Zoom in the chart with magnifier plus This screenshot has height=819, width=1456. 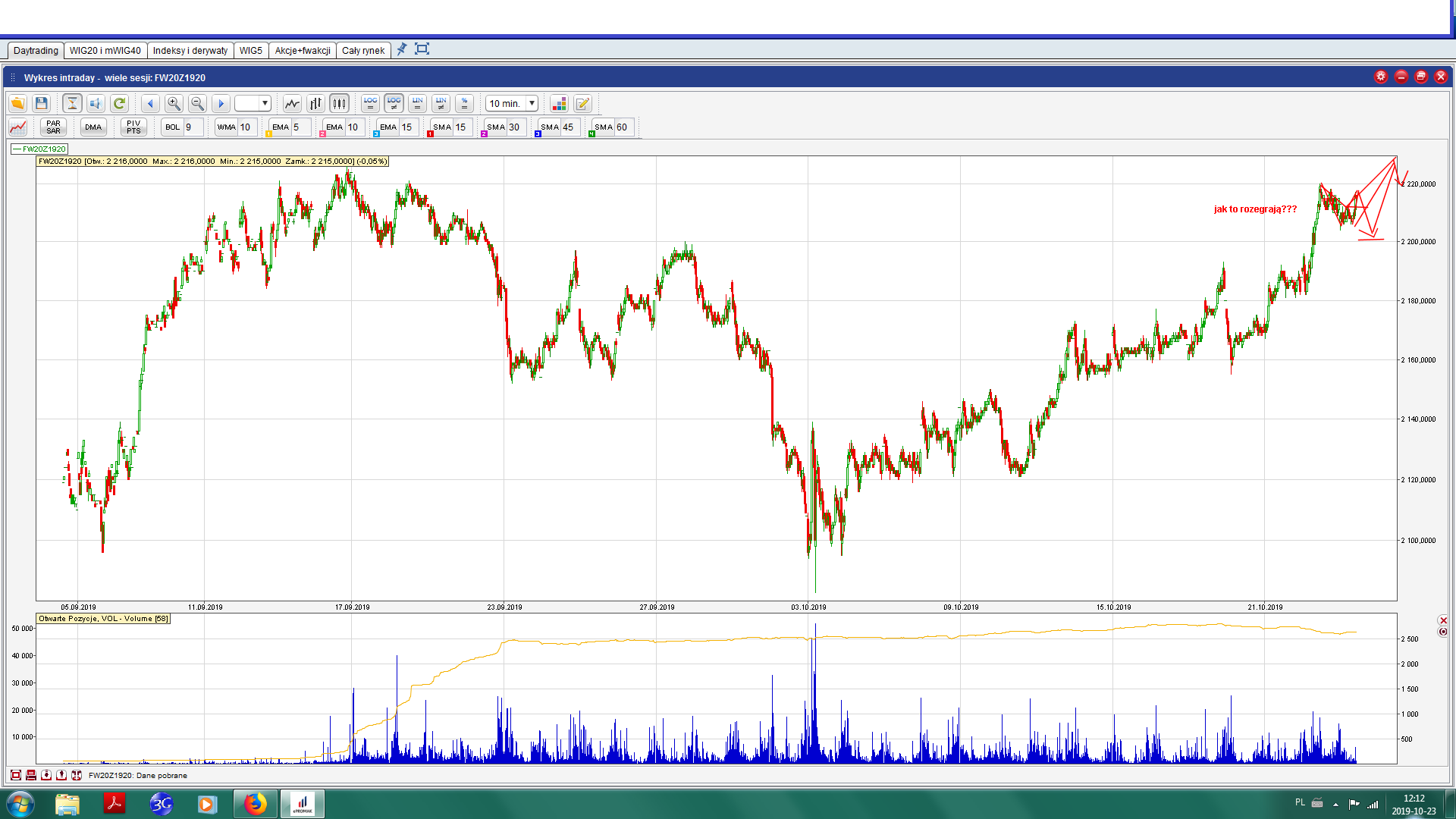174,103
